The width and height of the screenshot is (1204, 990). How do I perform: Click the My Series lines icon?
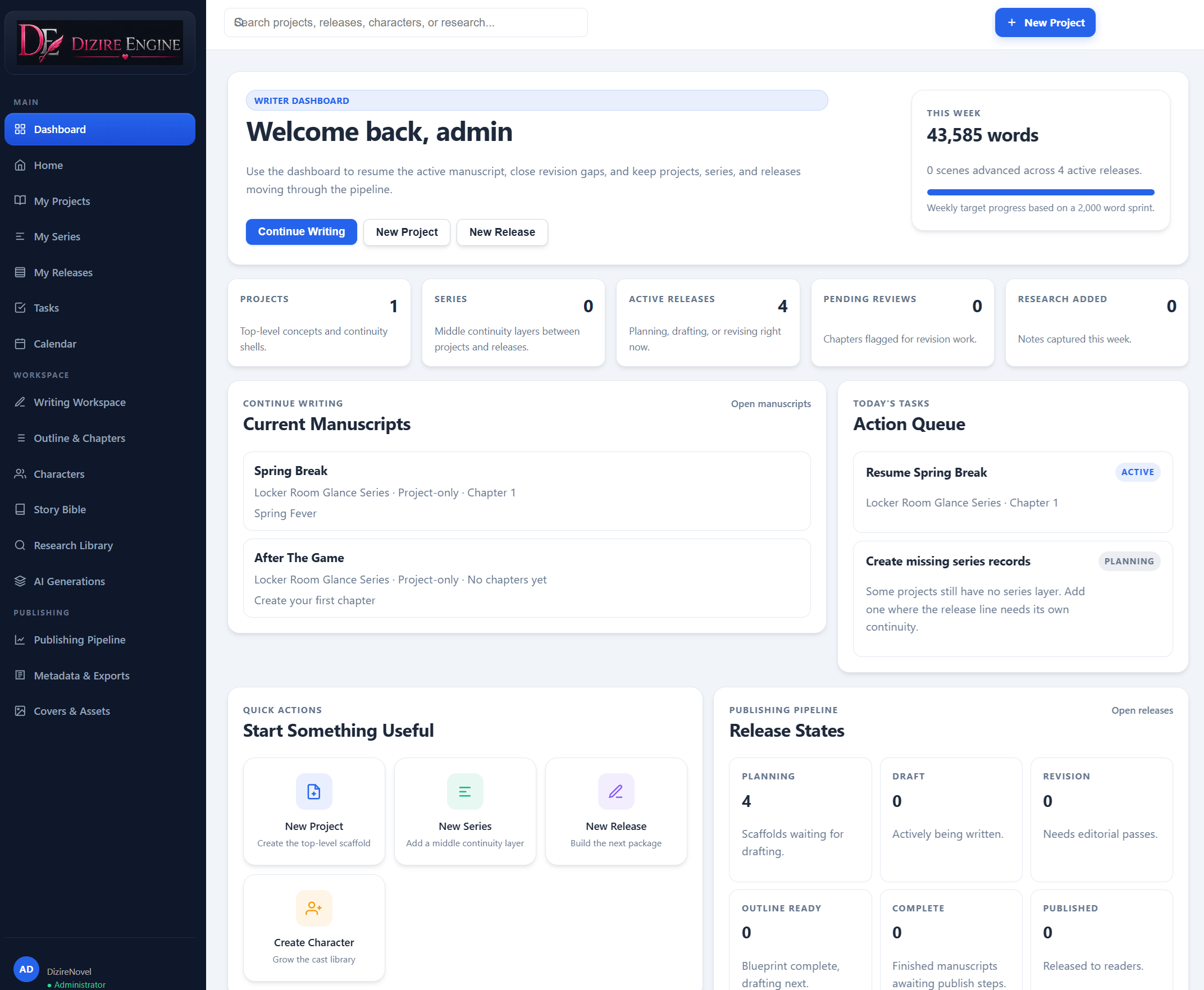point(20,236)
